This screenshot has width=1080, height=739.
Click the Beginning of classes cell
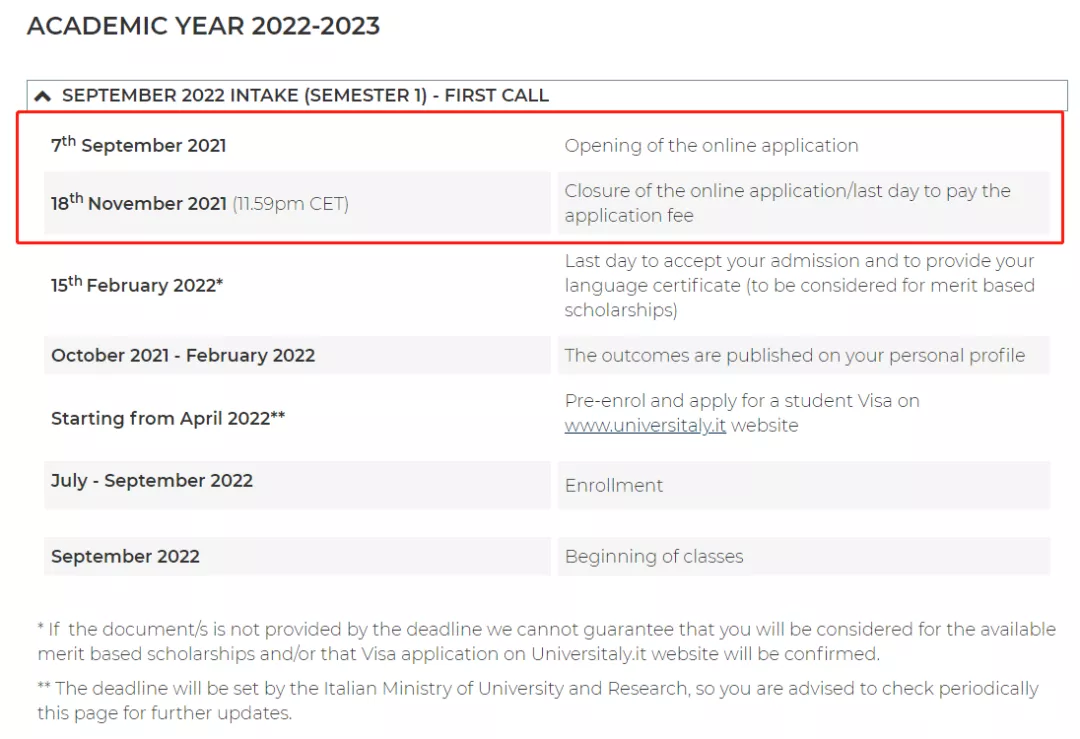click(x=654, y=556)
